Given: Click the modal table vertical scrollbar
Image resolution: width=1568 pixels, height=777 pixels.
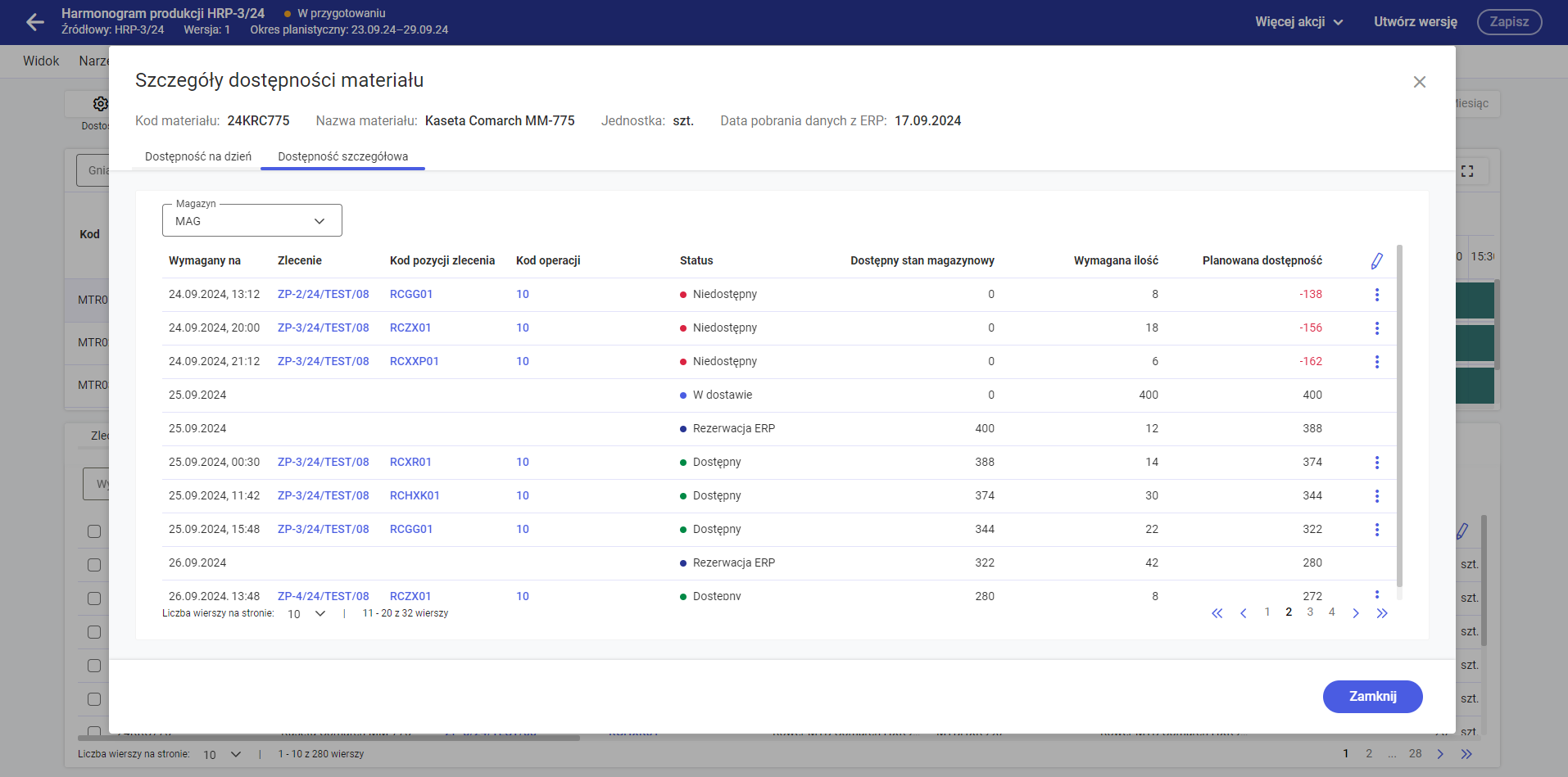Looking at the screenshot, I should [x=1399, y=409].
